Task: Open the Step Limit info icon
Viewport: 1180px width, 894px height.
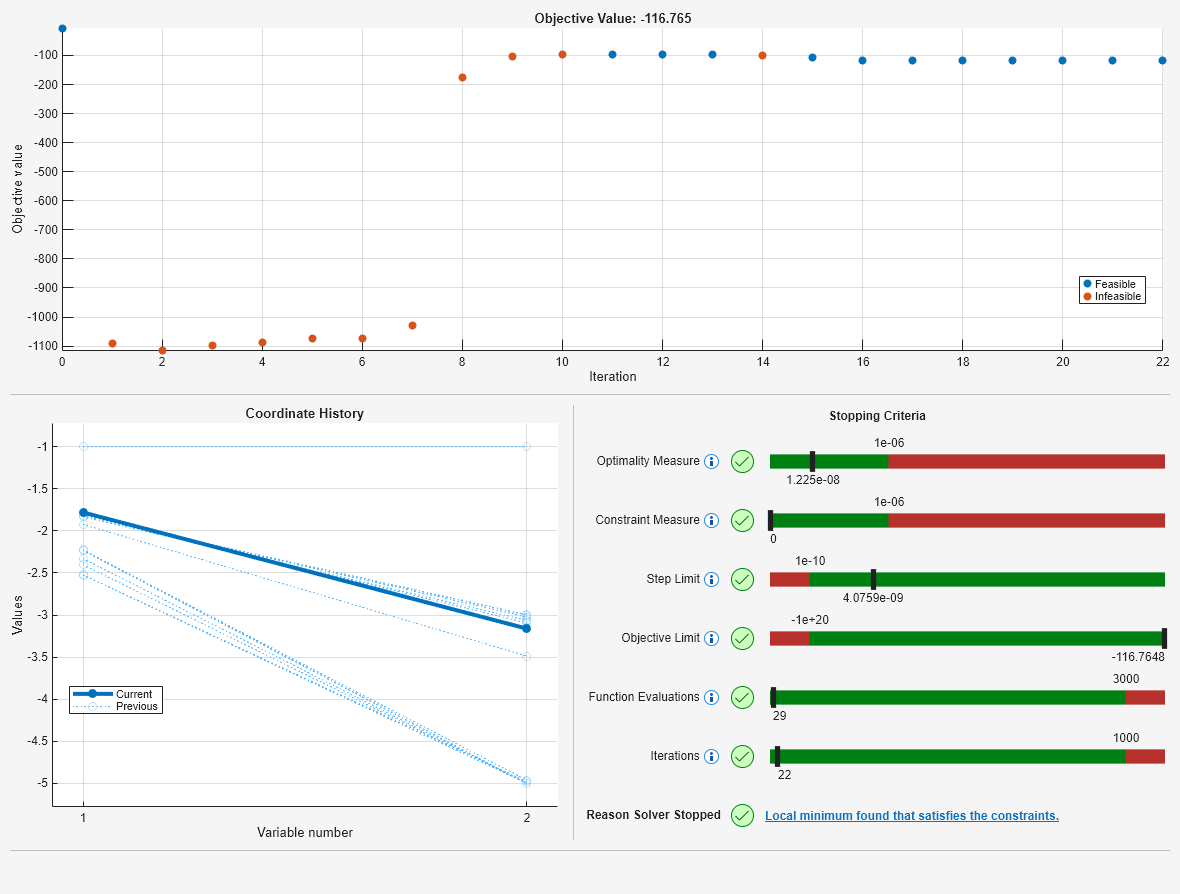Action: click(712, 580)
